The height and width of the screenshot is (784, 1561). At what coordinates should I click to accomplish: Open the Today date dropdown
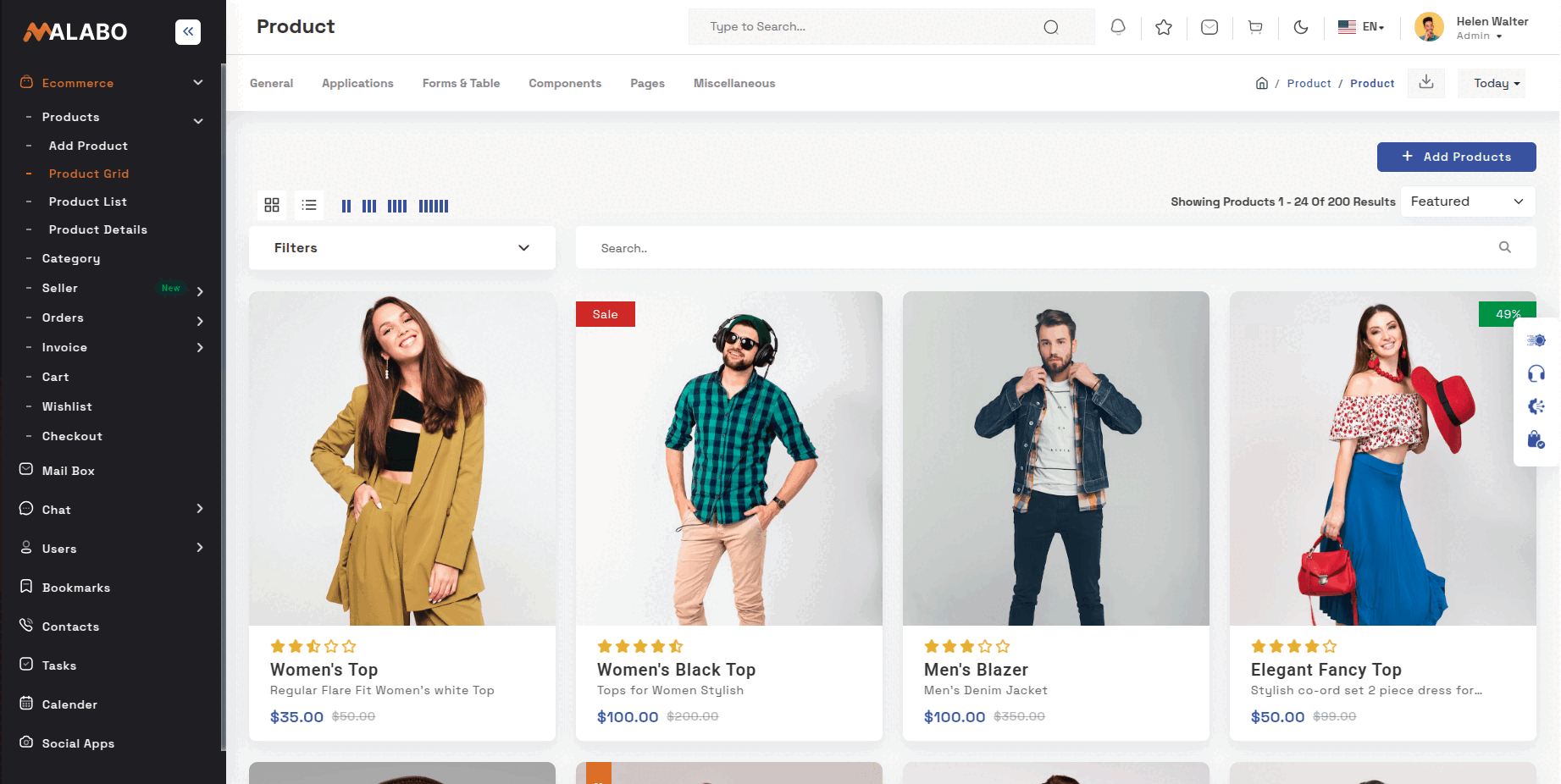click(x=1492, y=83)
